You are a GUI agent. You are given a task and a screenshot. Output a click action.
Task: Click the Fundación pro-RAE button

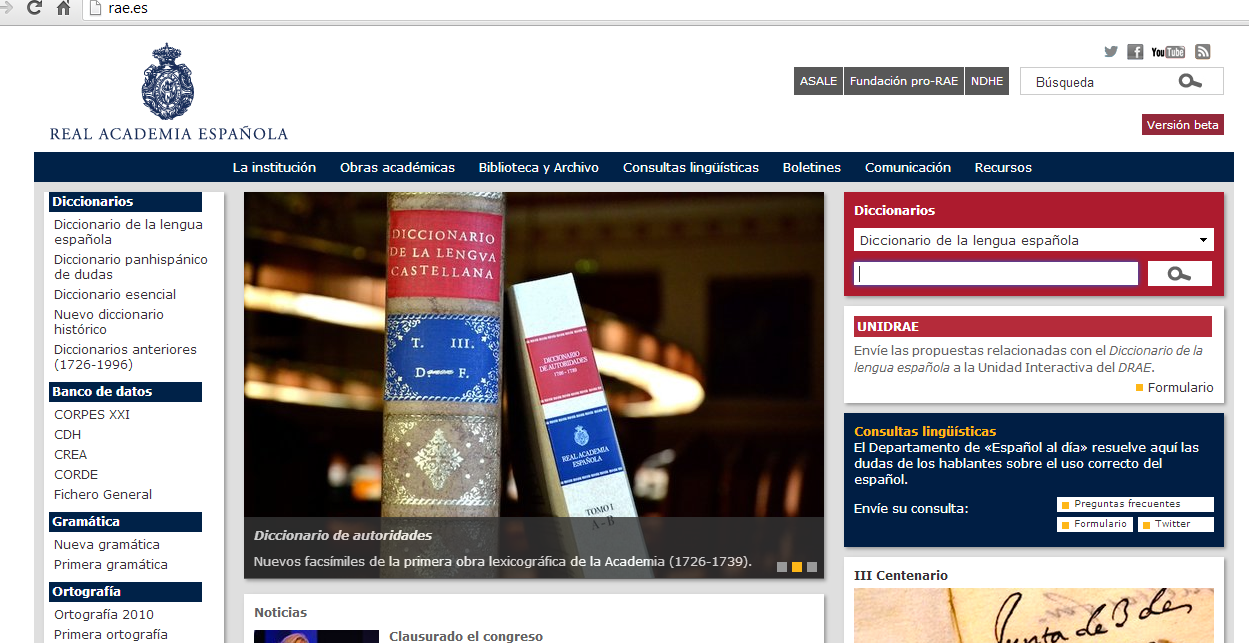[x=904, y=81]
